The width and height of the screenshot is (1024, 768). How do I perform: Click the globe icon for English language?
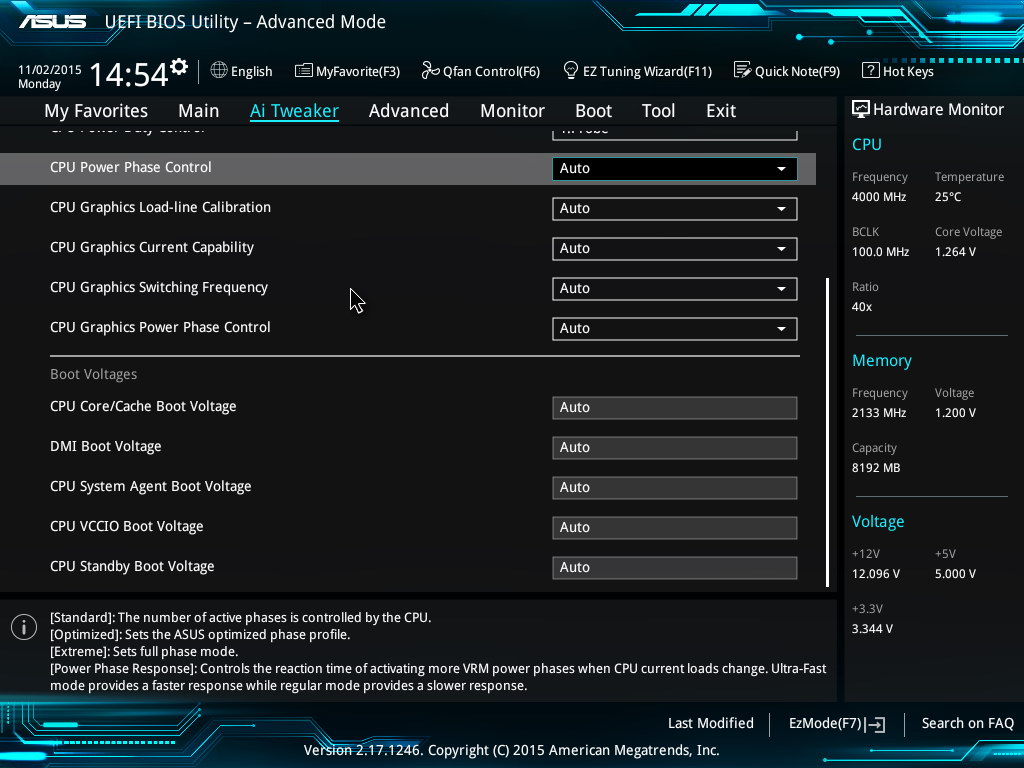pyautogui.click(x=219, y=71)
